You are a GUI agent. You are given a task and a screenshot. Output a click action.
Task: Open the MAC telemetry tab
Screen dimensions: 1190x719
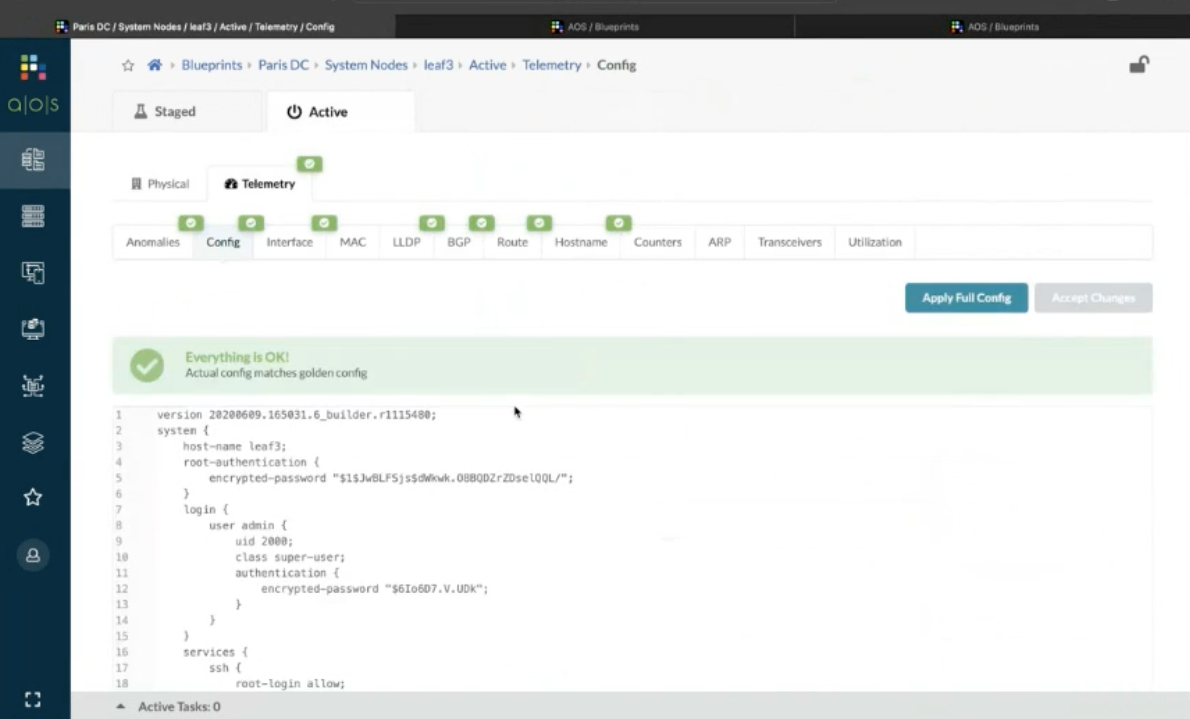click(352, 242)
